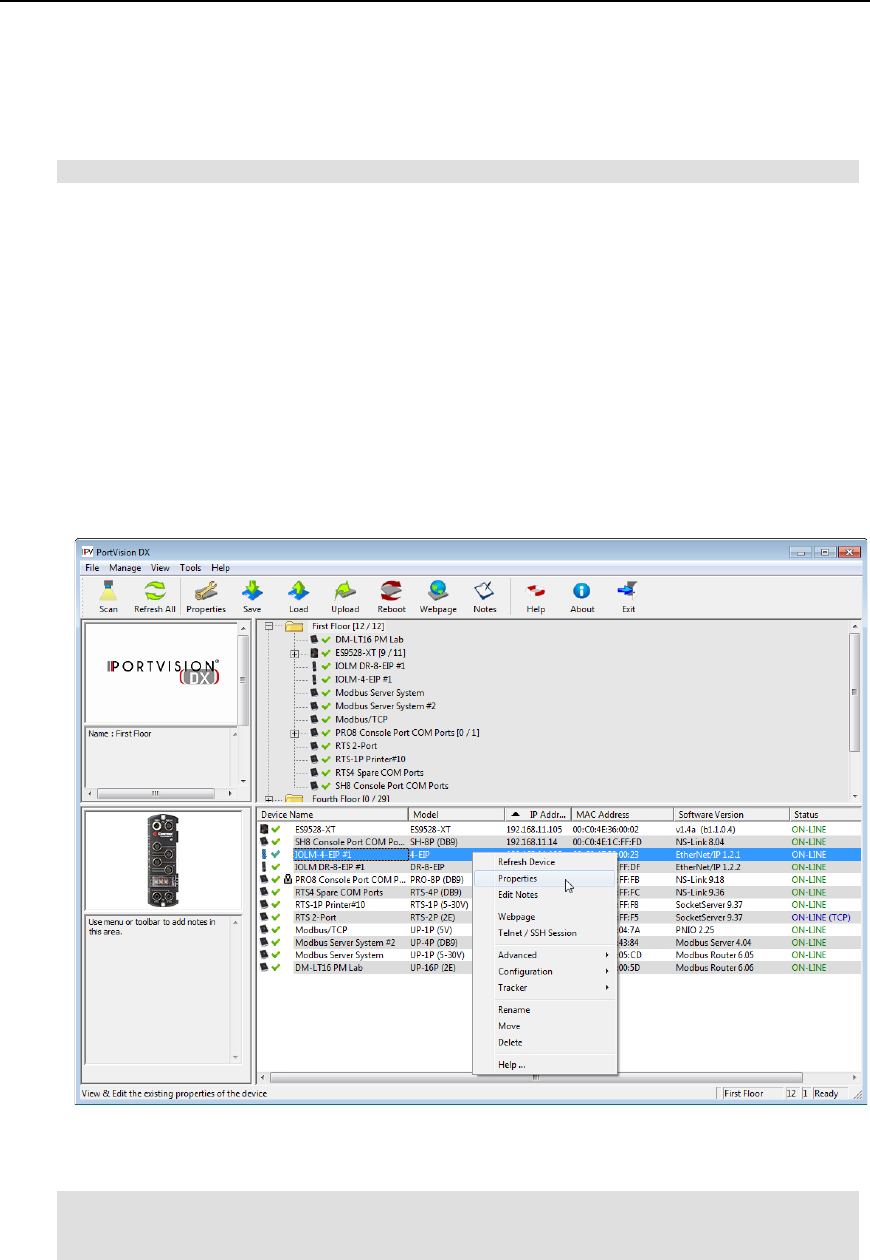Image resolution: width=870 pixels, height=1260 pixels.
Task: Click the Notes toolbar icon
Action: pyautogui.click(x=485, y=597)
